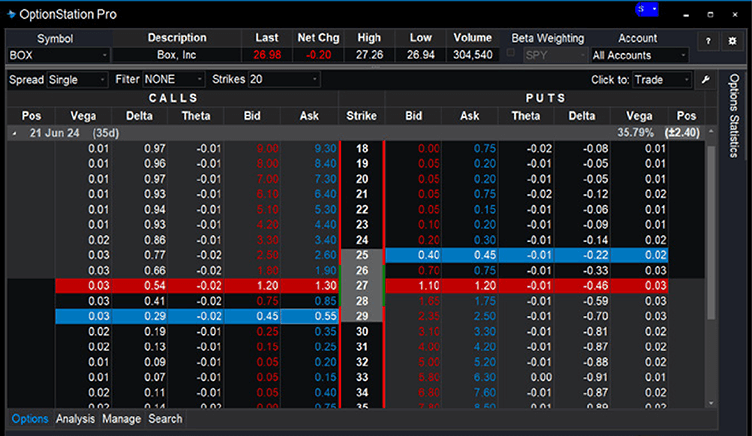The image size is (752, 436).
Task: Open the settings gear icon
Action: click(732, 41)
